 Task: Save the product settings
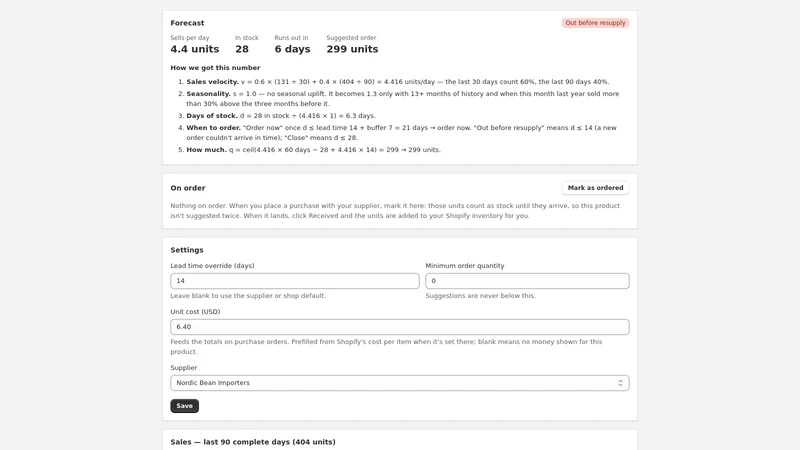pos(184,406)
